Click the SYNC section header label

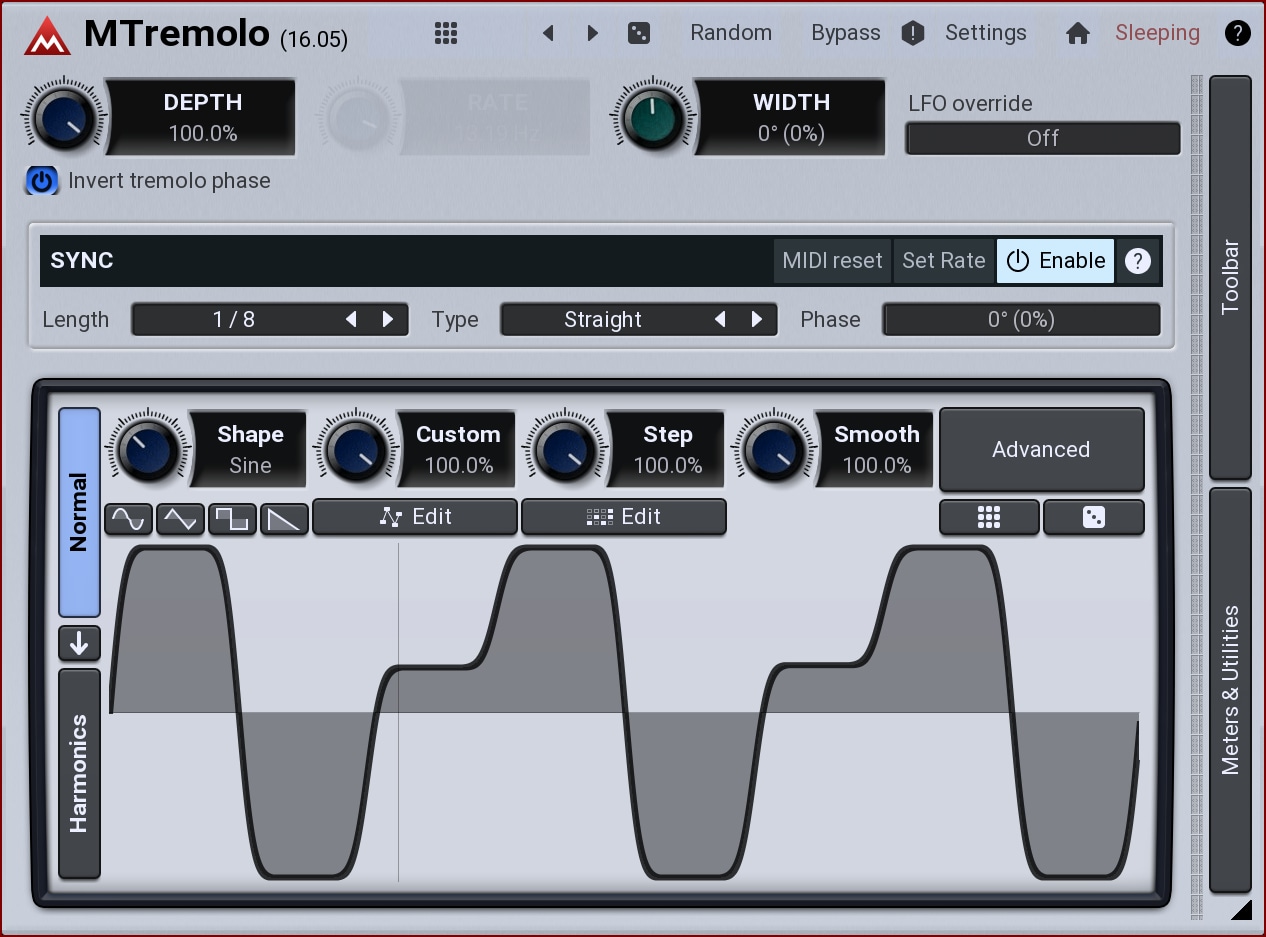tap(82, 261)
